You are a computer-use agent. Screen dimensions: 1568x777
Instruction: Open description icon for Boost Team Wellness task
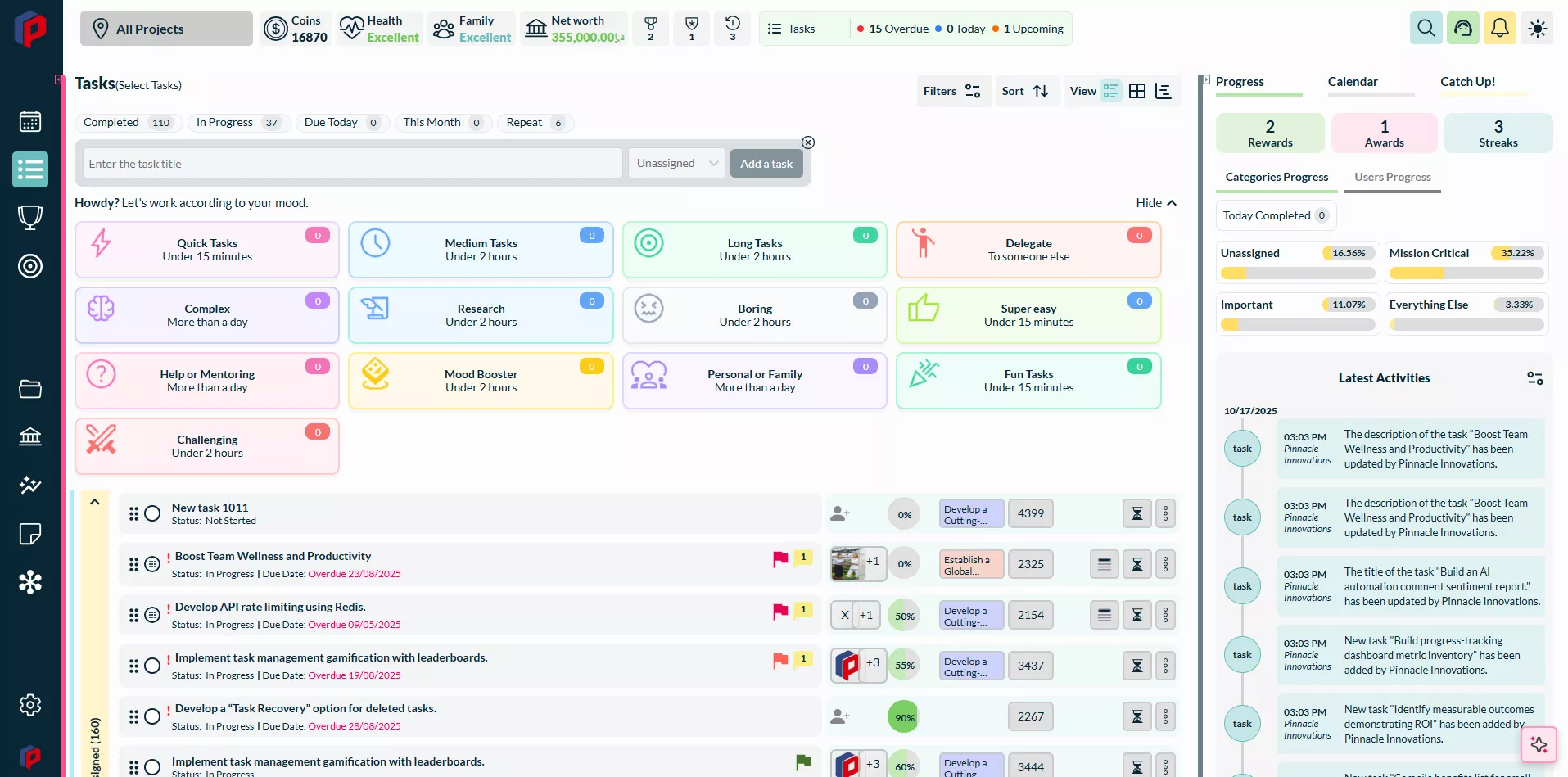(x=1105, y=564)
